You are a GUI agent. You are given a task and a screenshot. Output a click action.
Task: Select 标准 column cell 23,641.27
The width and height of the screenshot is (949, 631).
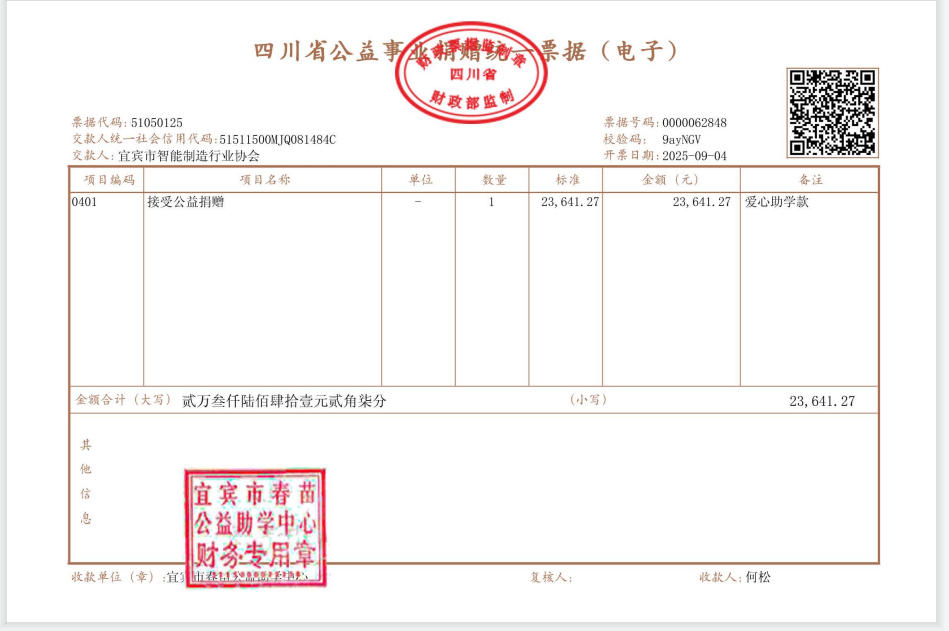[570, 202]
